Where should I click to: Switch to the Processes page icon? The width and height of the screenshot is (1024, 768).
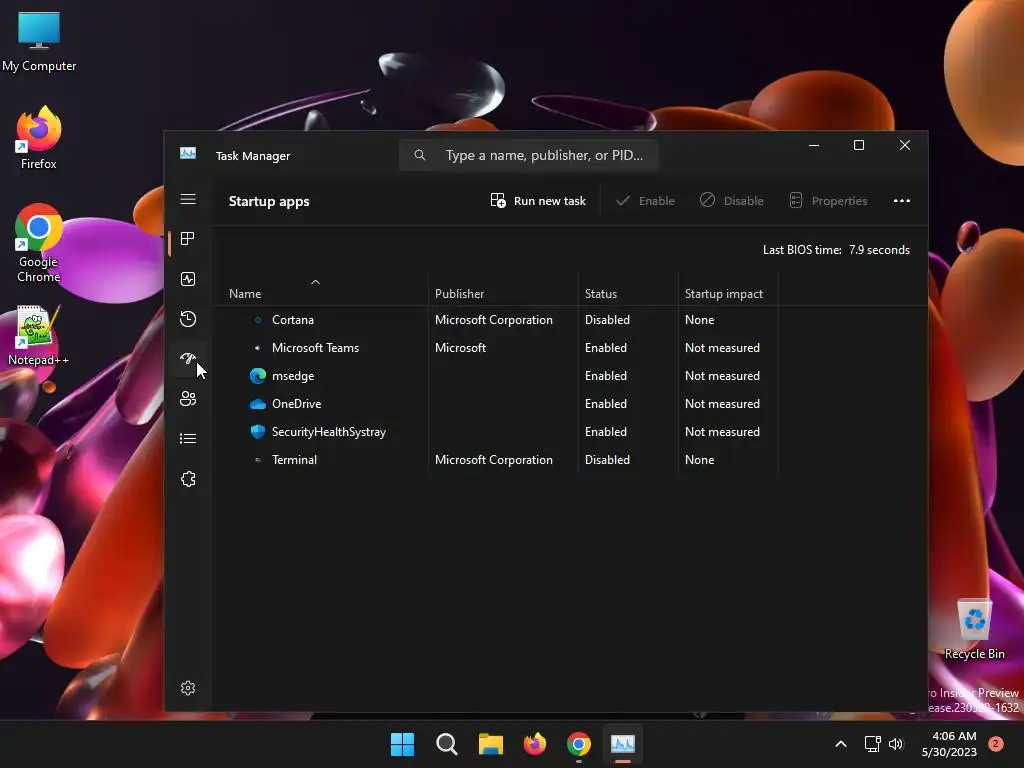point(188,239)
